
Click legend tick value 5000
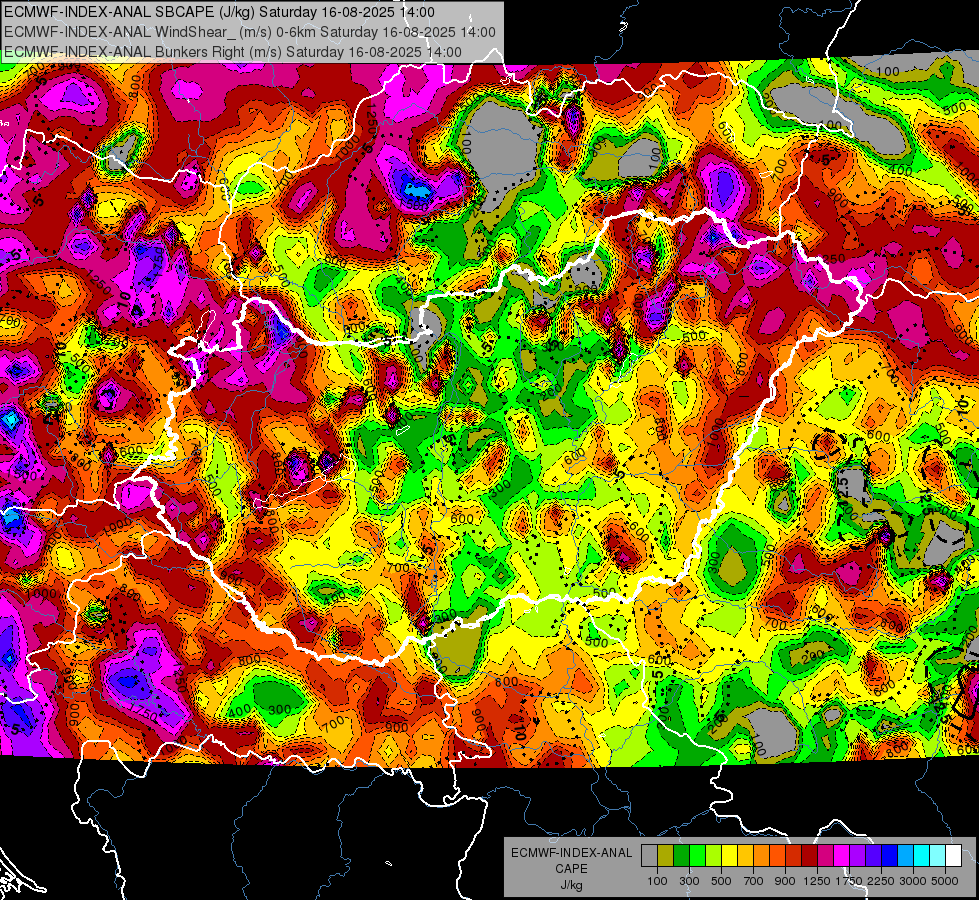coord(945,881)
